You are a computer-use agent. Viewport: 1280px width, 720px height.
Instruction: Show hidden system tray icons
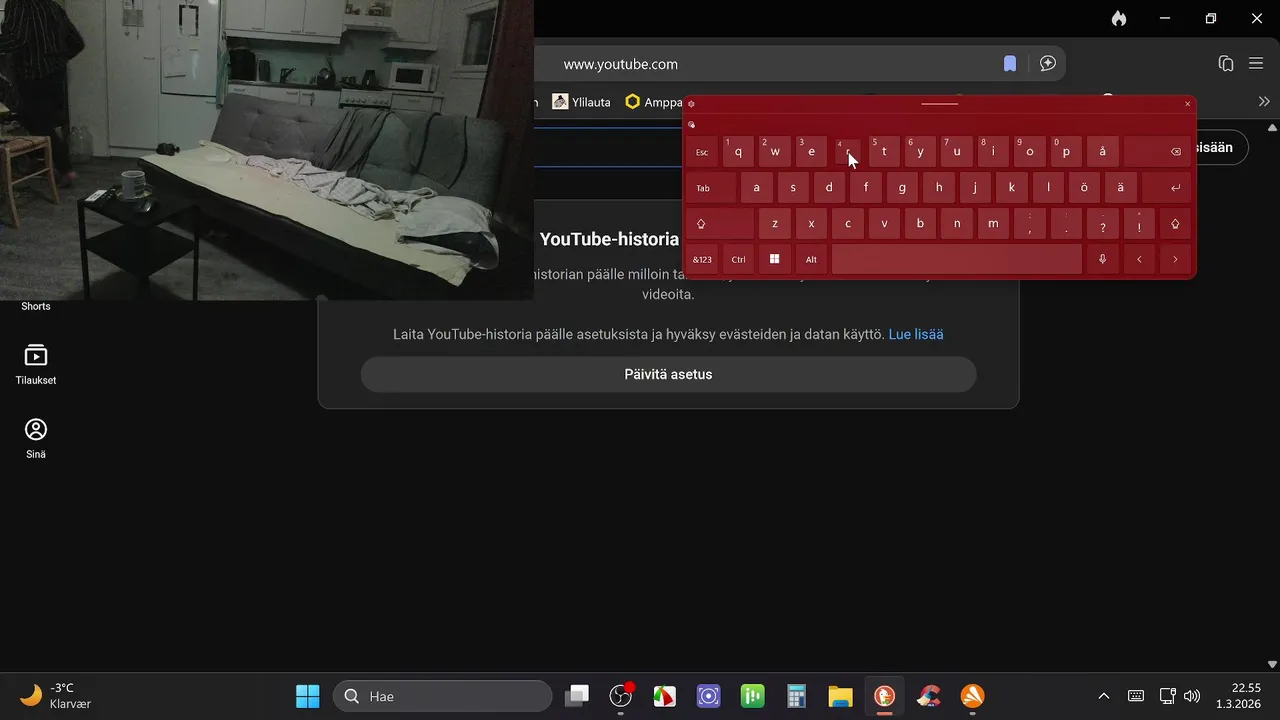1104,696
